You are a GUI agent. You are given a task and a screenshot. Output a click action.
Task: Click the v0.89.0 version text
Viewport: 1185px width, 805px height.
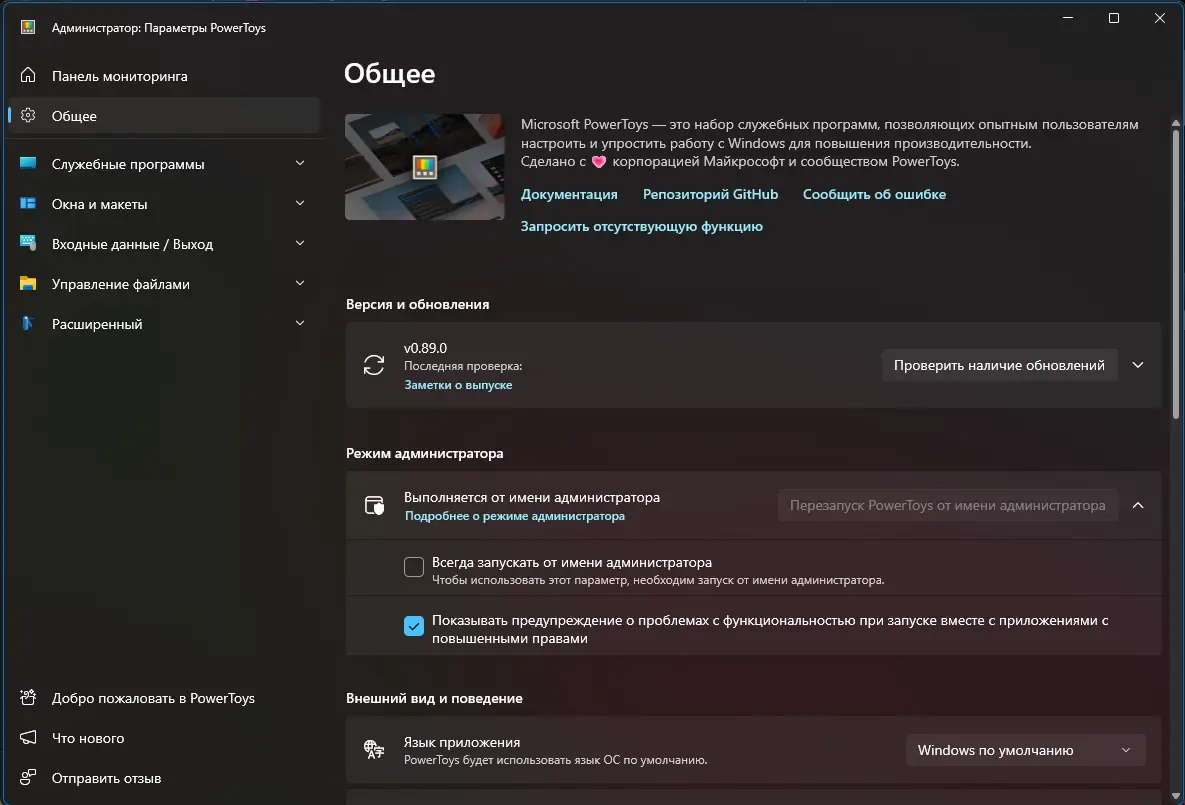(x=425, y=348)
